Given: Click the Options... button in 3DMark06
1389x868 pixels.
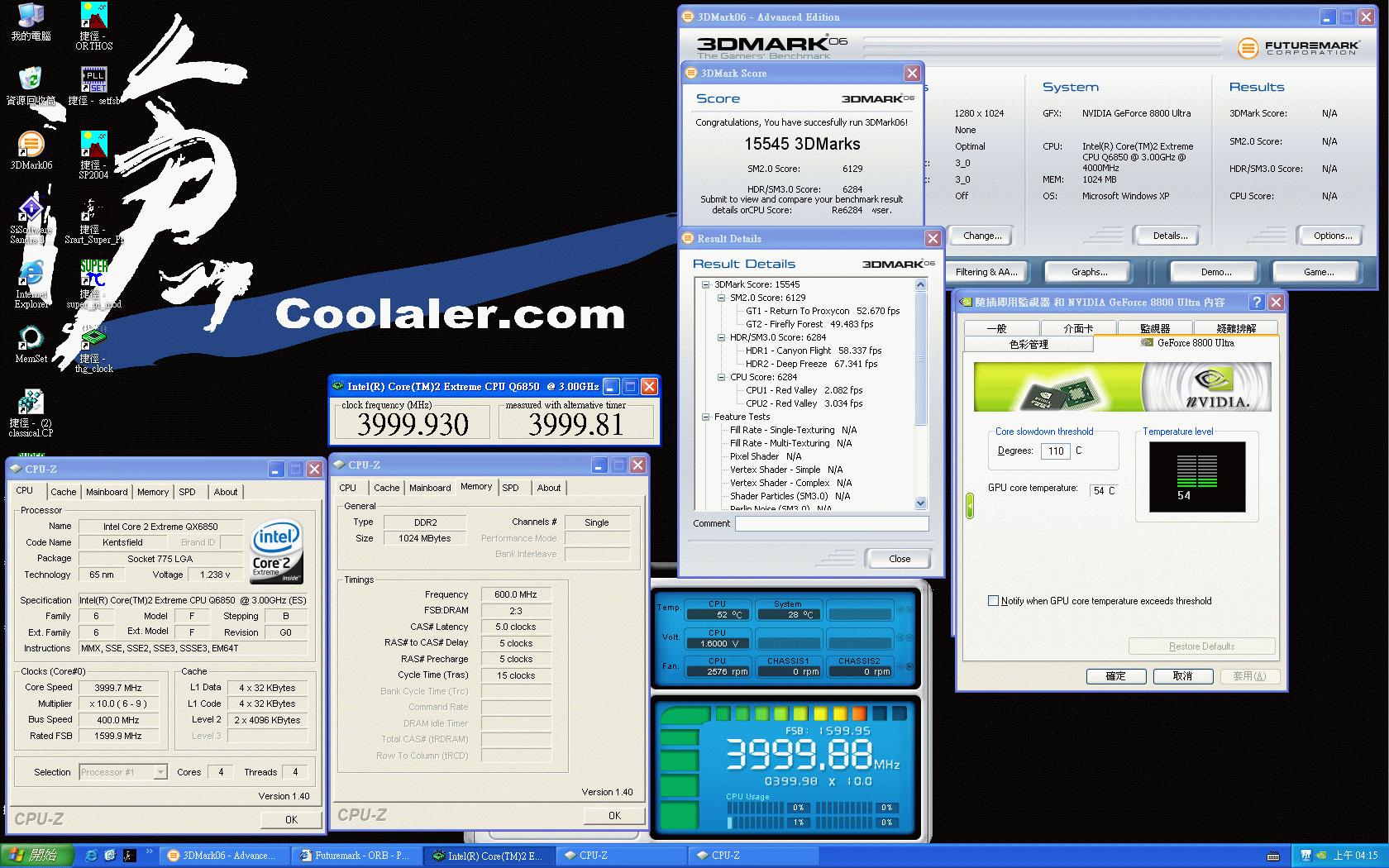Looking at the screenshot, I should [1333, 236].
